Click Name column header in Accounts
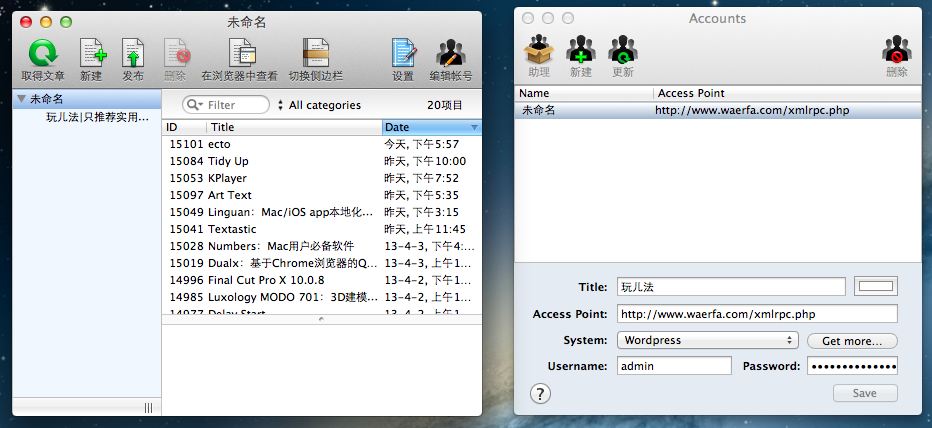The height and width of the screenshot is (428, 932). tap(584, 93)
